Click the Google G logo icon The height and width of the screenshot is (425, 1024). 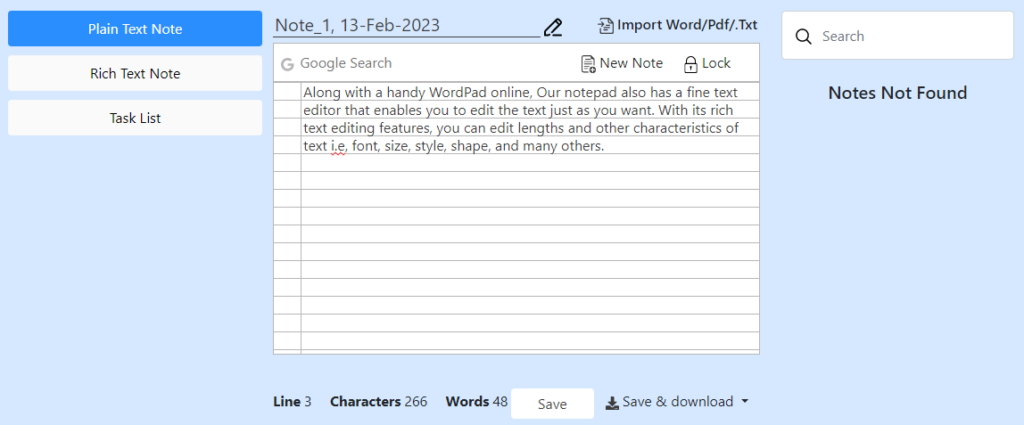[x=287, y=64]
